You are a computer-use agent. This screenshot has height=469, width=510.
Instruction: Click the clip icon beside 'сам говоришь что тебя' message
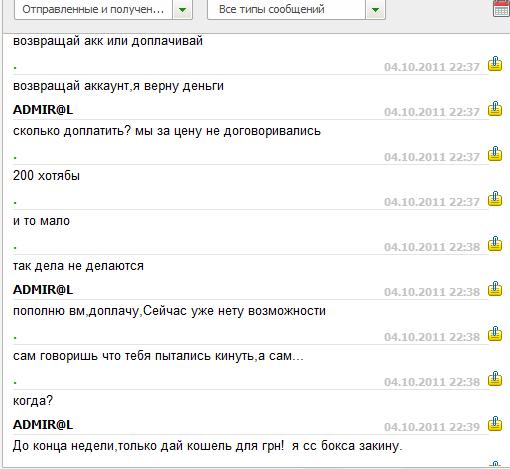[495, 334]
